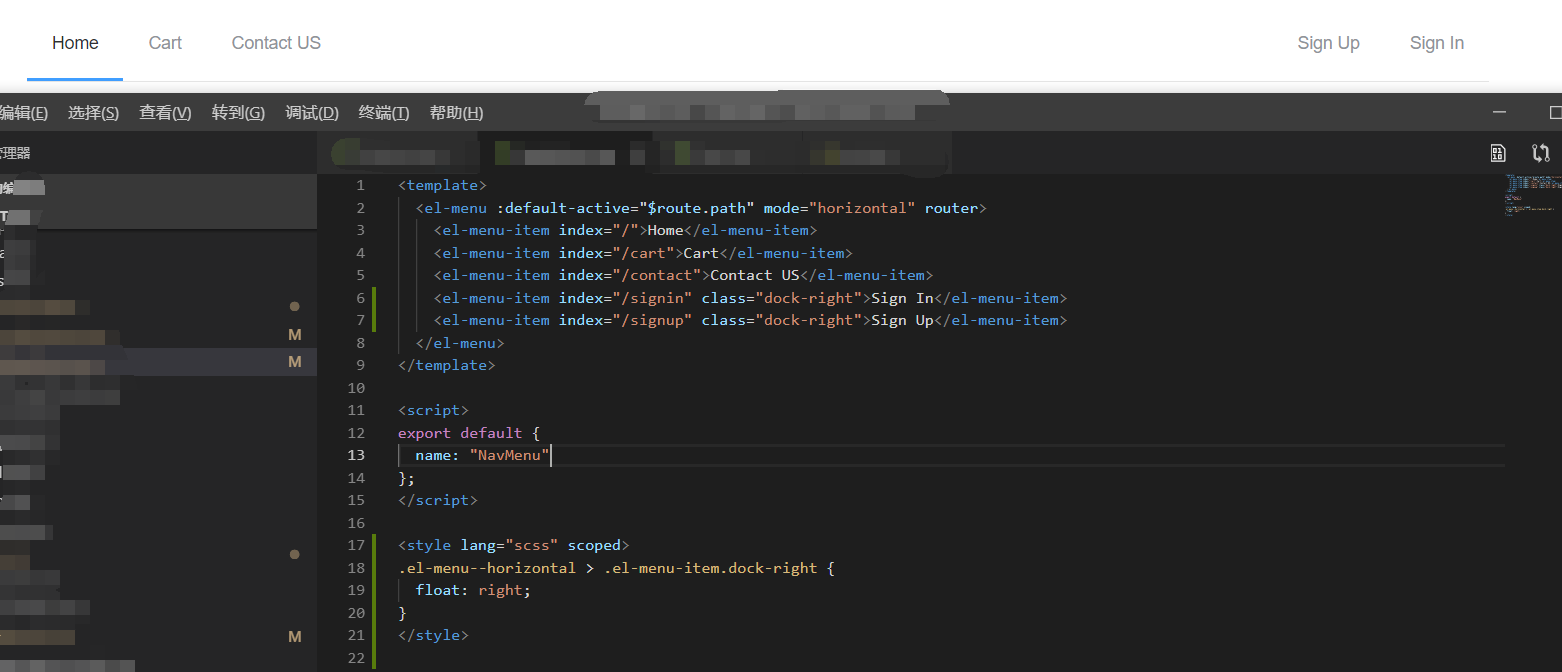Click the M badge on the selected explorer row
The height and width of the screenshot is (672, 1562).
(x=295, y=362)
